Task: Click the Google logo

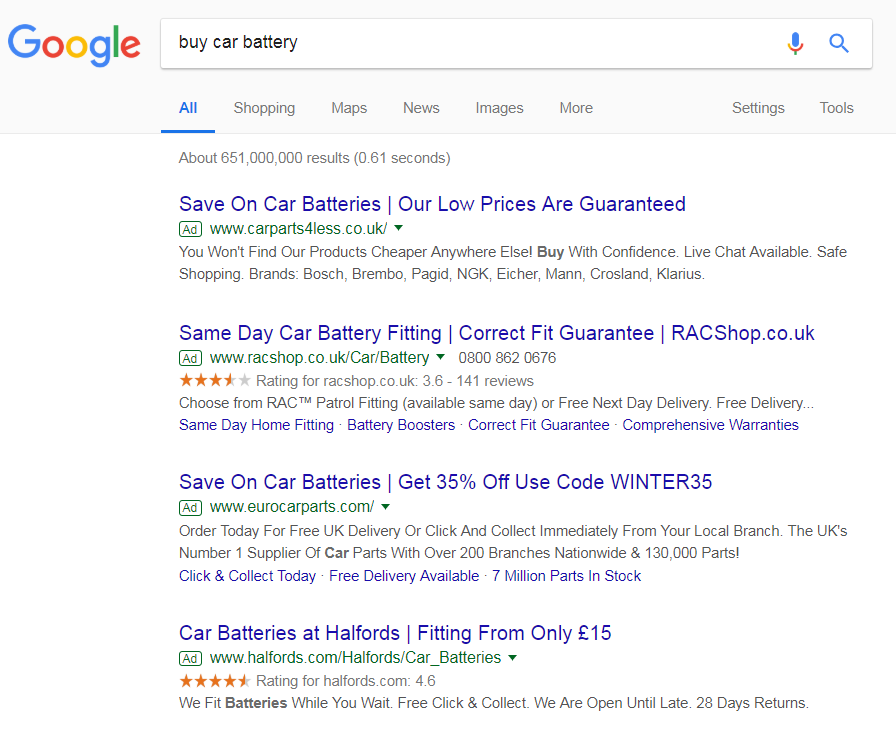Action: click(x=74, y=45)
